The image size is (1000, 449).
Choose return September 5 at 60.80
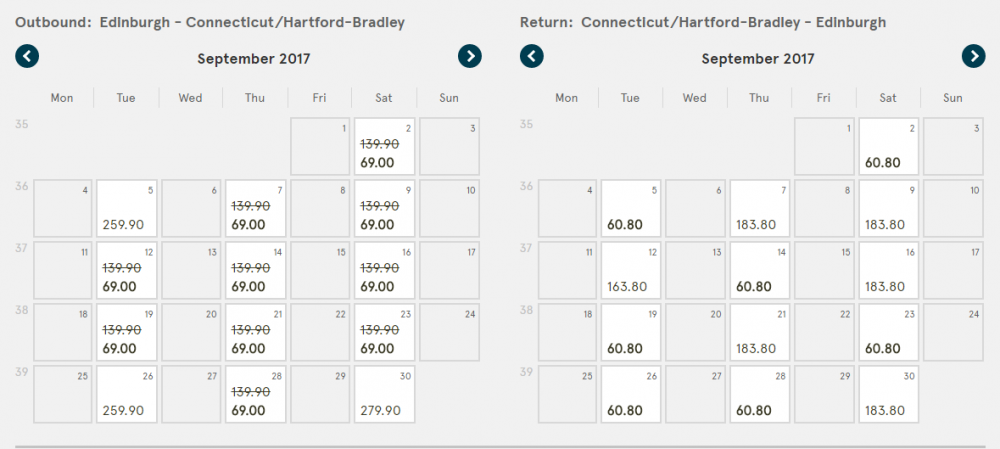coord(631,208)
